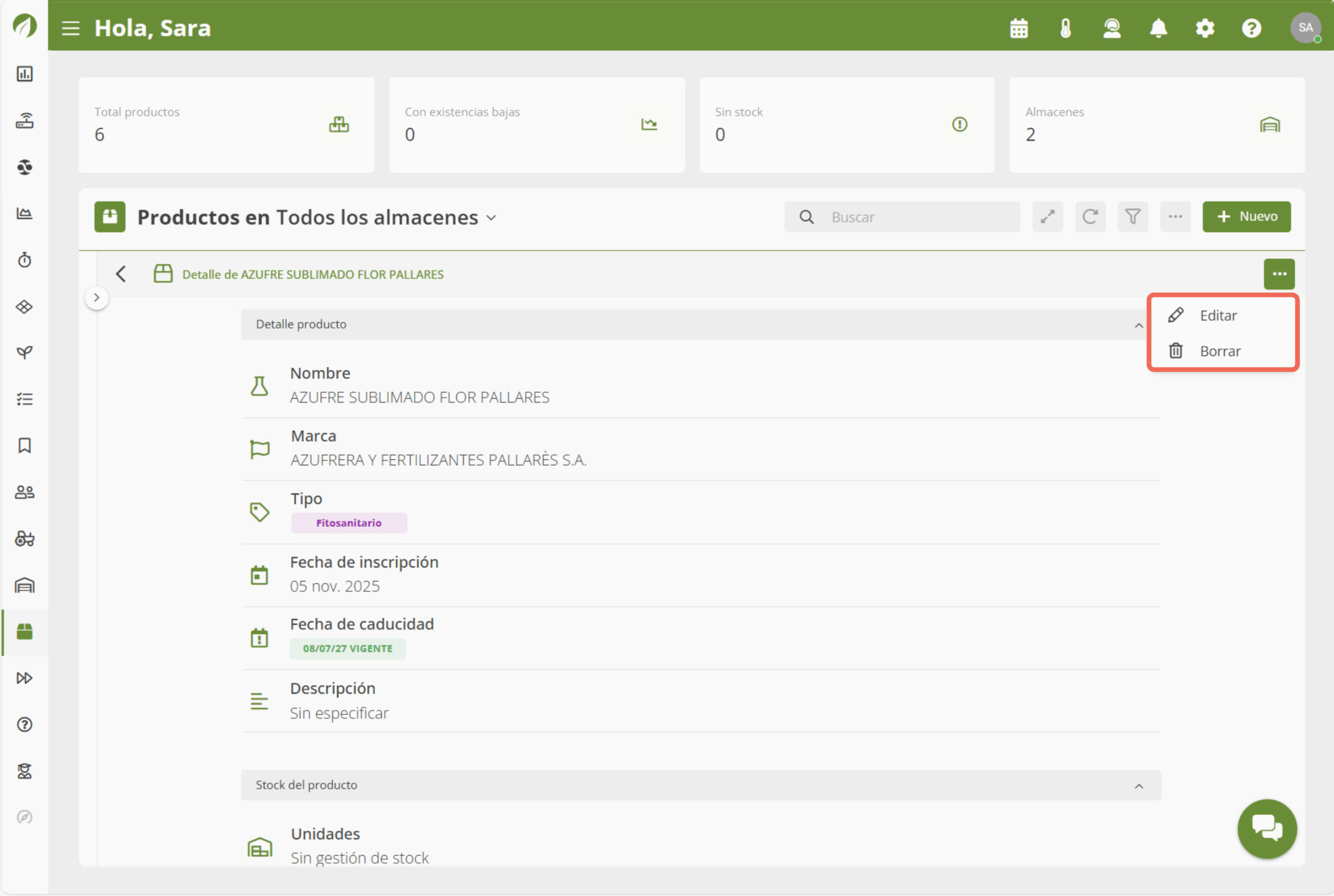Click the Nuevo button
Viewport: 1334px width, 896px height.
[x=1246, y=217]
